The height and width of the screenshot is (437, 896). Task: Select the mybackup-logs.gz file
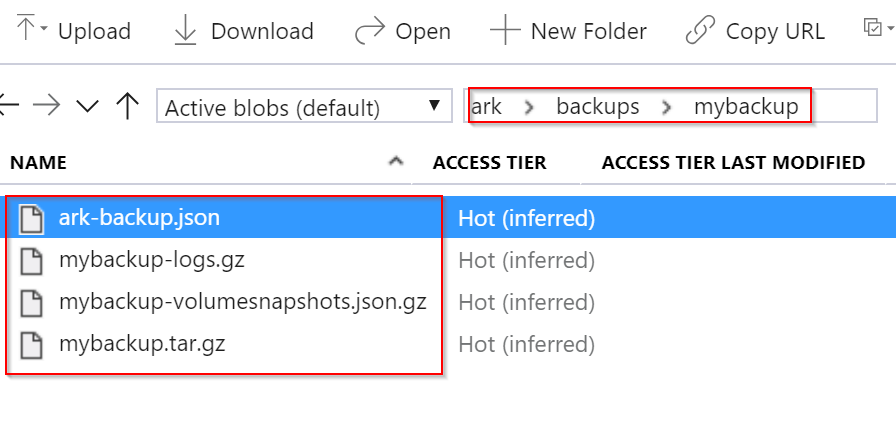pyautogui.click(x=151, y=260)
